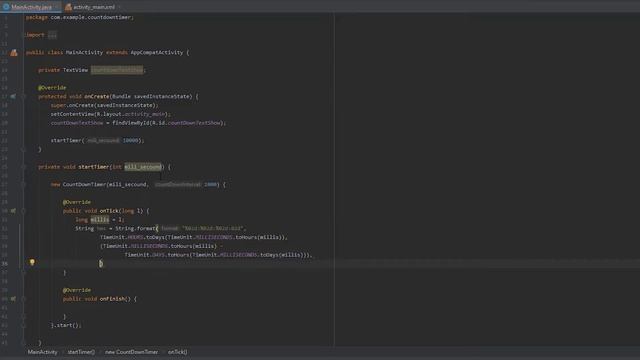640x360 pixels.
Task: Open the activity_main.xml editor tab
Action: pyautogui.click(x=93, y=7)
